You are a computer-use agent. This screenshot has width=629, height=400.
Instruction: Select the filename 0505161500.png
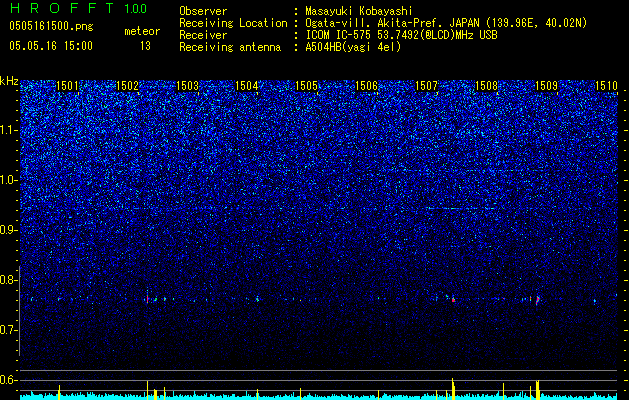pos(51,27)
